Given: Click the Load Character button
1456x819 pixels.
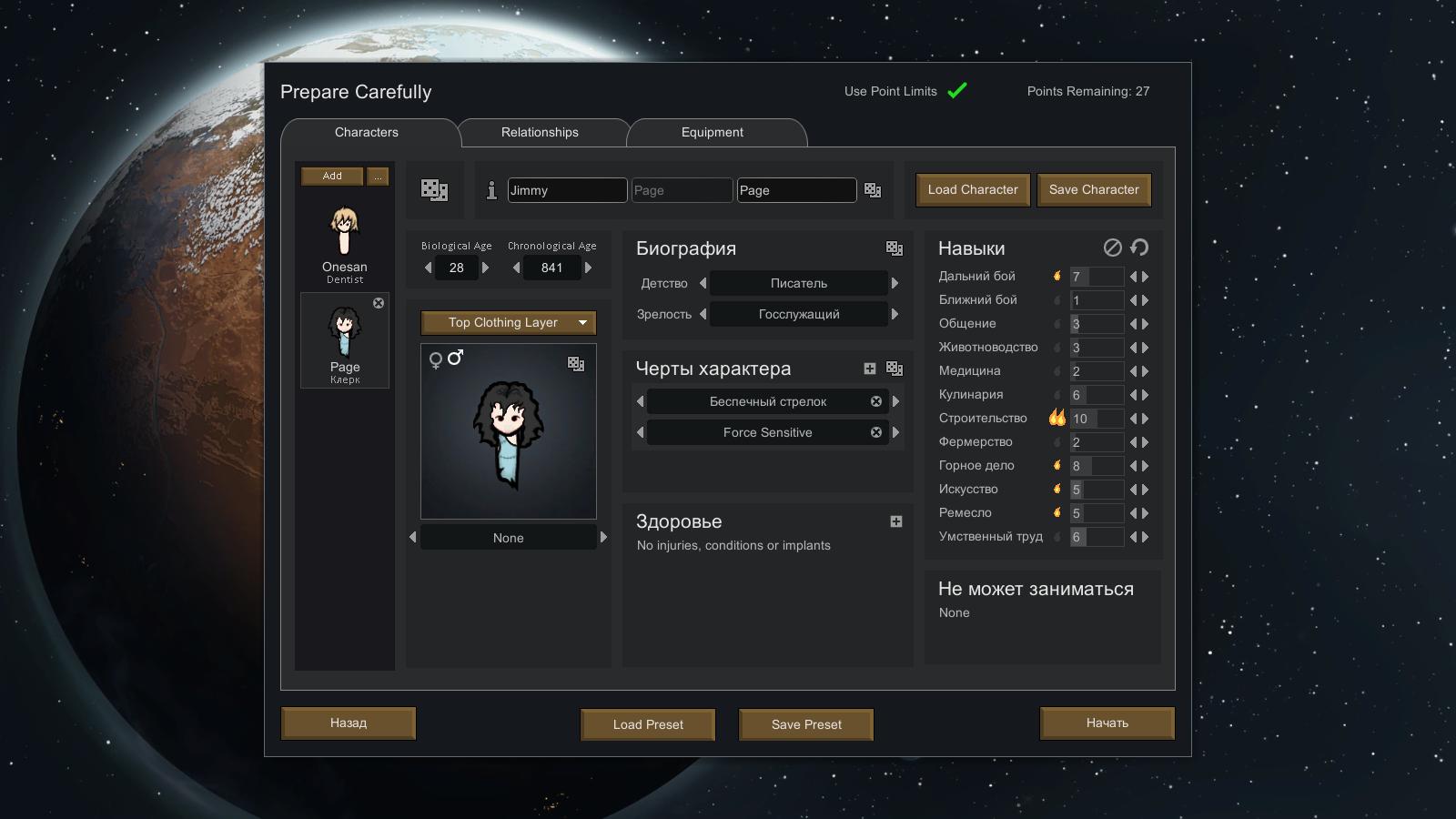Looking at the screenshot, I should coord(973,189).
